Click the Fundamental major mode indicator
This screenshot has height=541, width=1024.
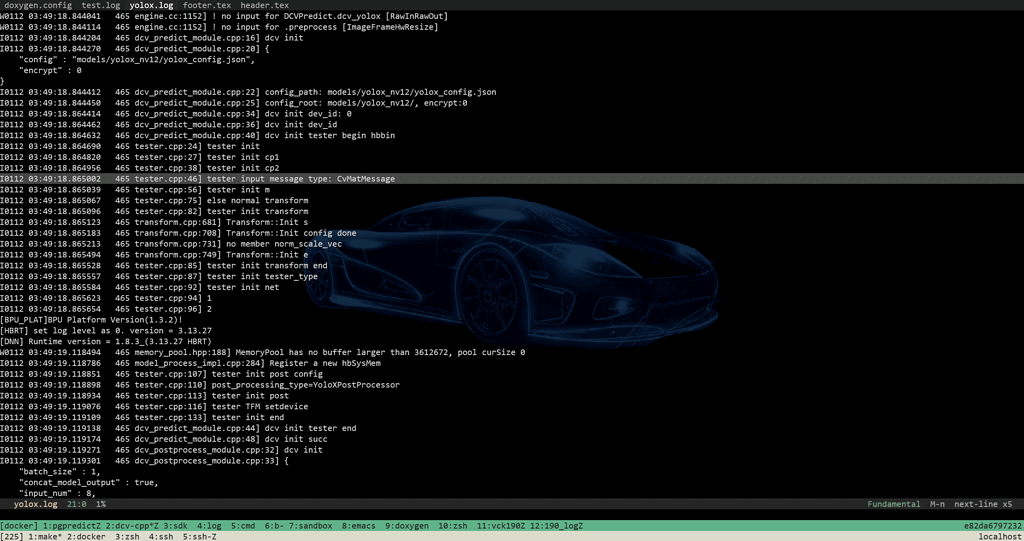tap(893, 504)
